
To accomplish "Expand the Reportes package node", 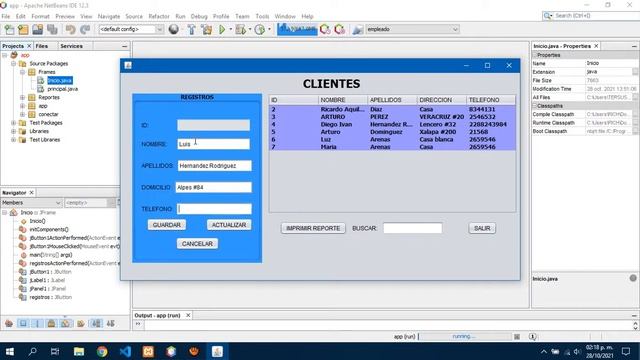I will [x=22, y=98].
